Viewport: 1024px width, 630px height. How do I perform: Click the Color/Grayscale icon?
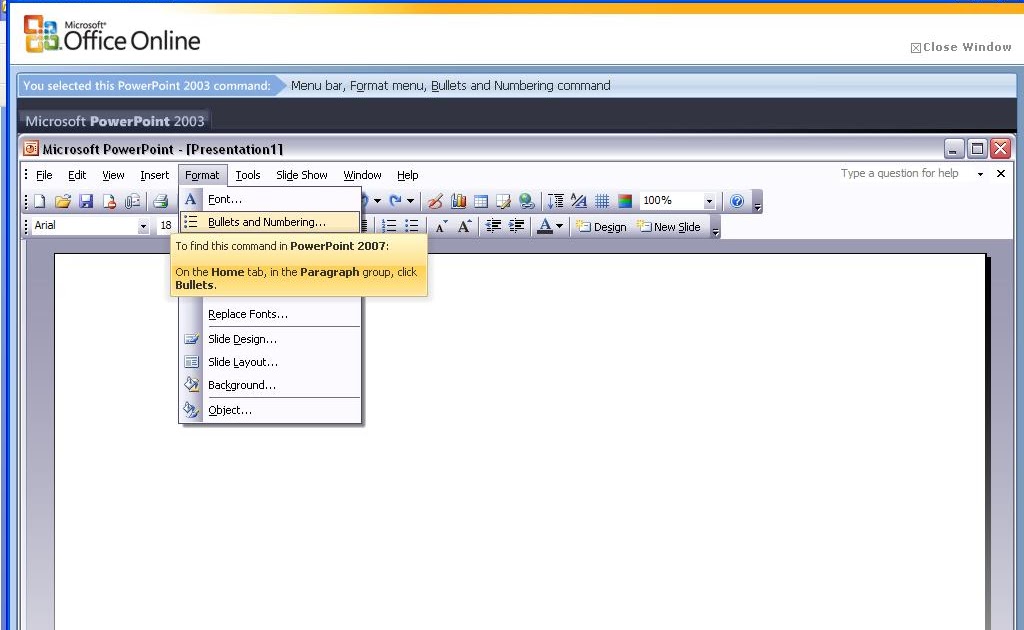(x=625, y=201)
